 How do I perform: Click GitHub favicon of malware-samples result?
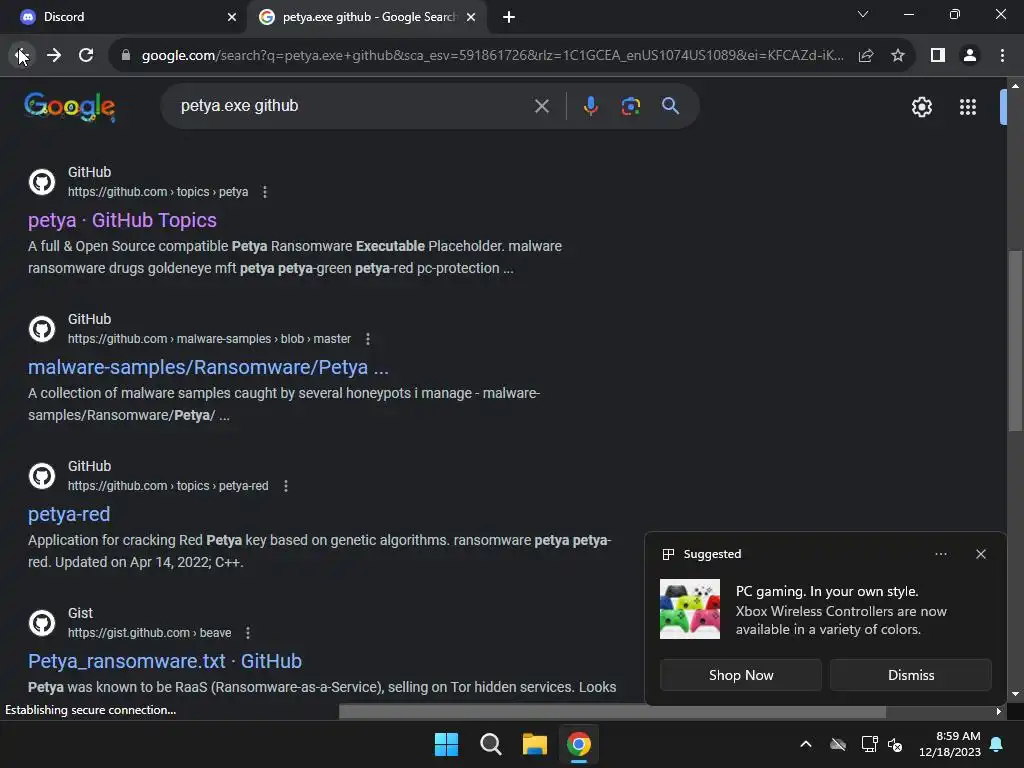[x=42, y=328]
